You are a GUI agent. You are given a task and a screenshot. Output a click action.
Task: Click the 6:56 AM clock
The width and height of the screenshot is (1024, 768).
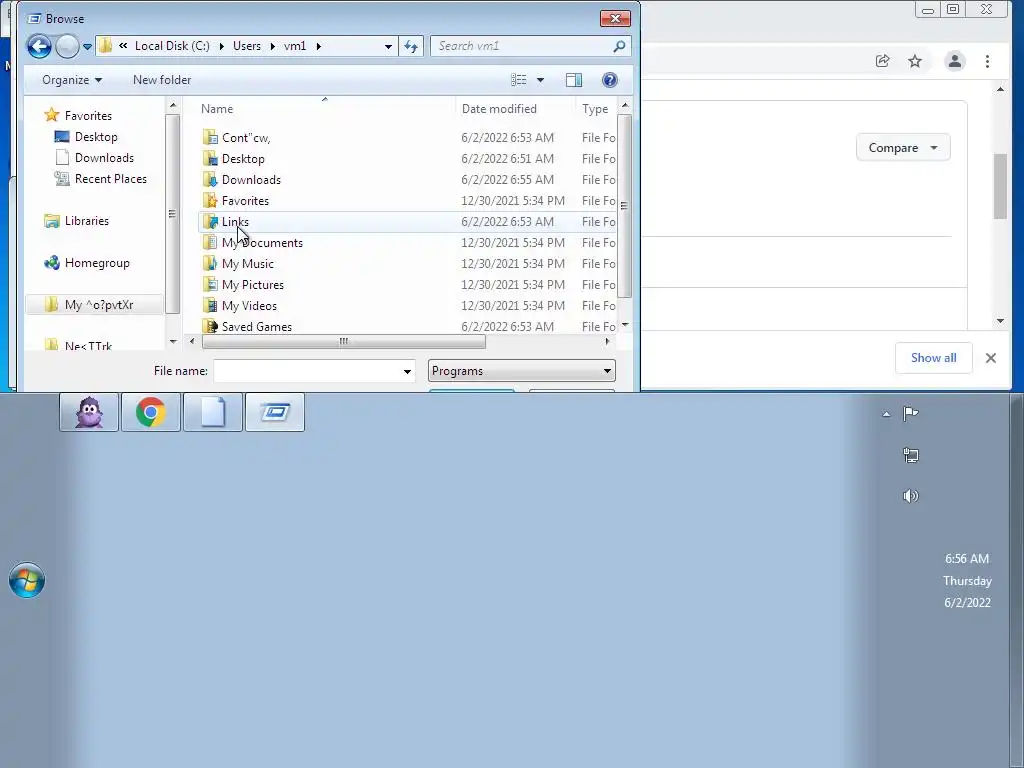(967, 558)
